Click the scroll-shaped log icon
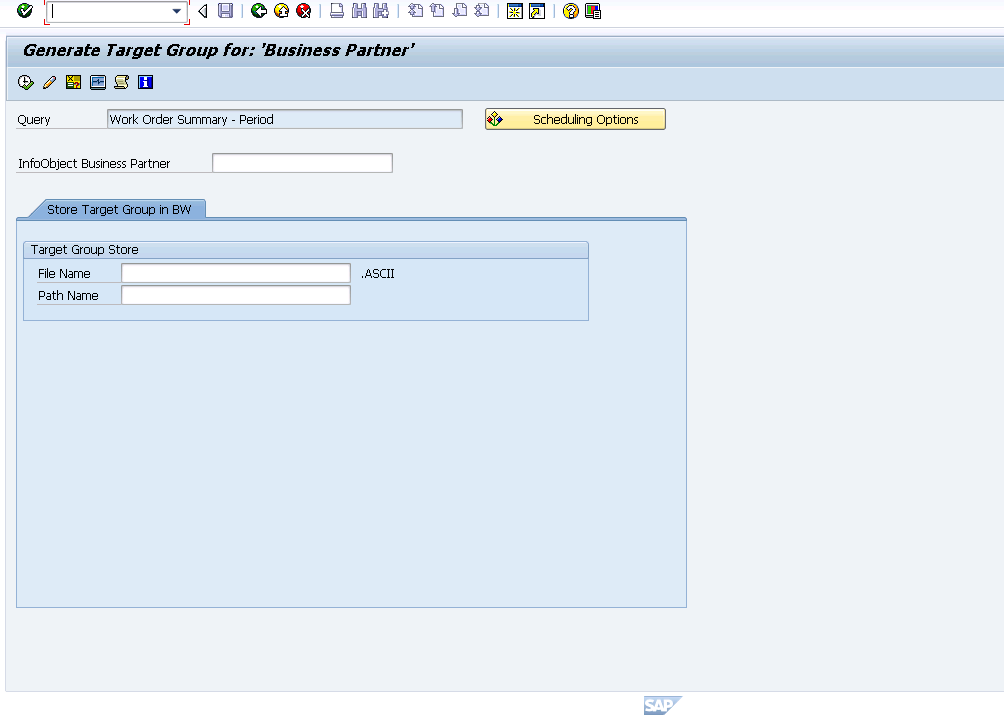The image size is (1004, 715). pos(121,82)
